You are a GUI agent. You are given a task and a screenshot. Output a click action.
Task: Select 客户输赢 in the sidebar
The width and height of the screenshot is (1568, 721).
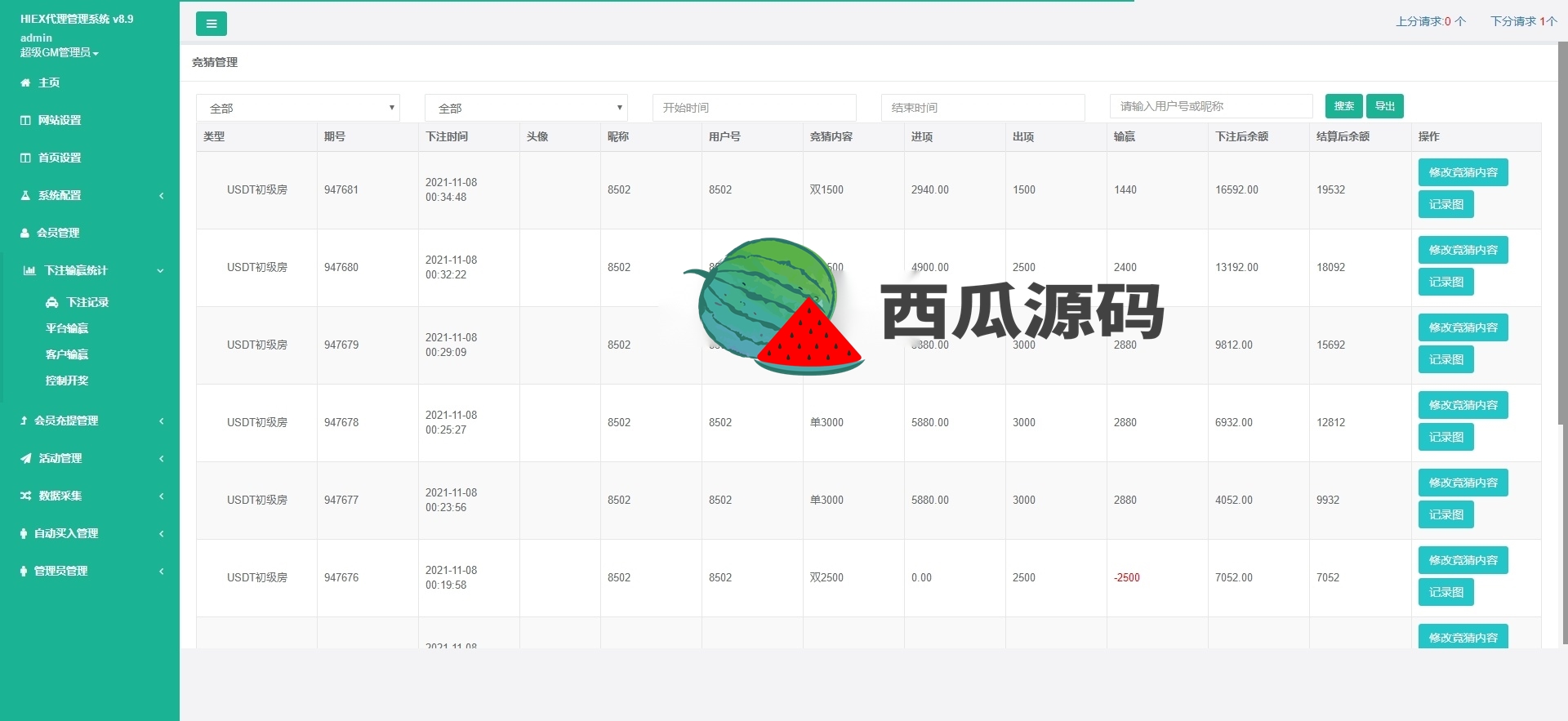pyautogui.click(x=67, y=354)
